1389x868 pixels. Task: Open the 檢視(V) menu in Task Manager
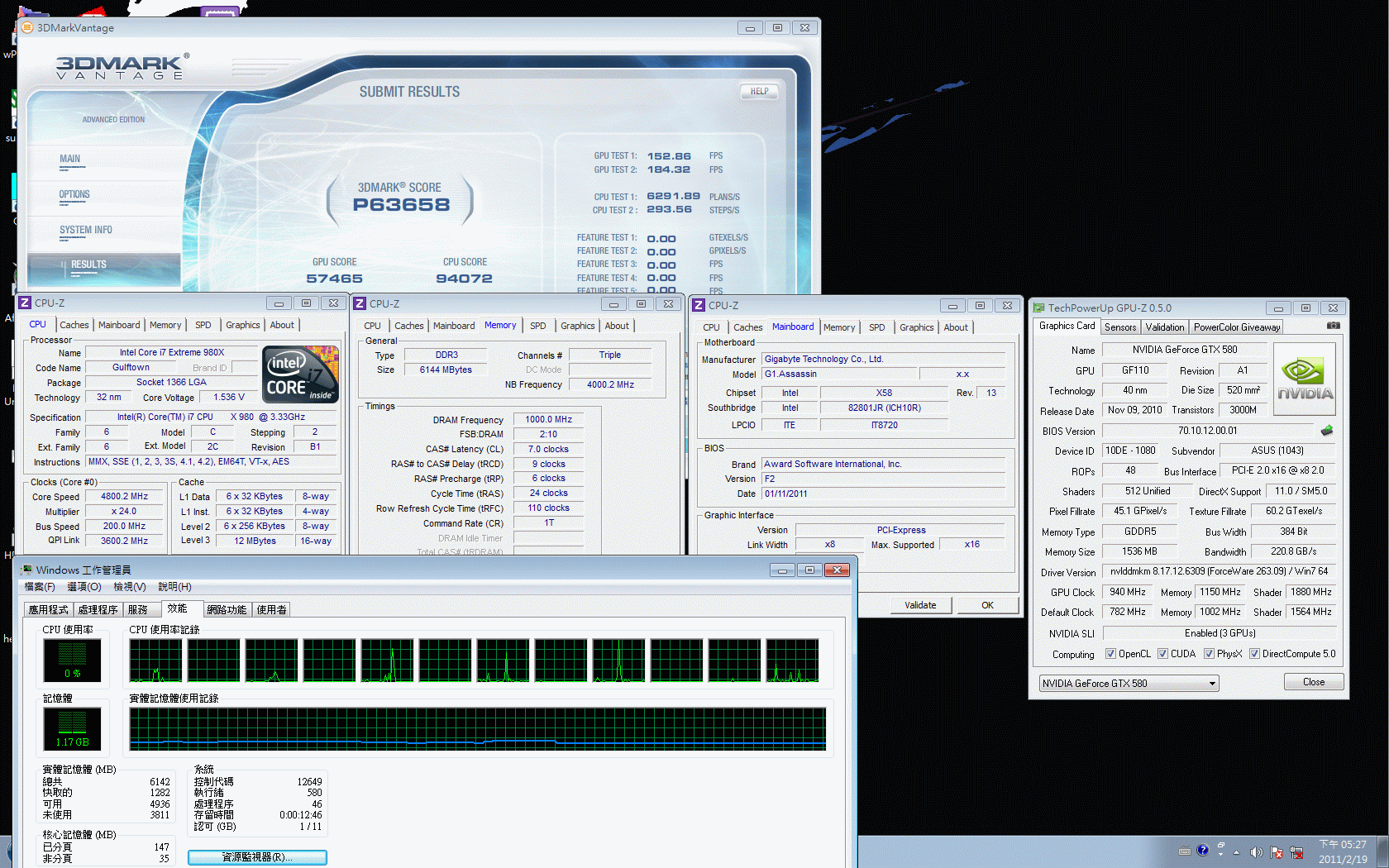130,587
